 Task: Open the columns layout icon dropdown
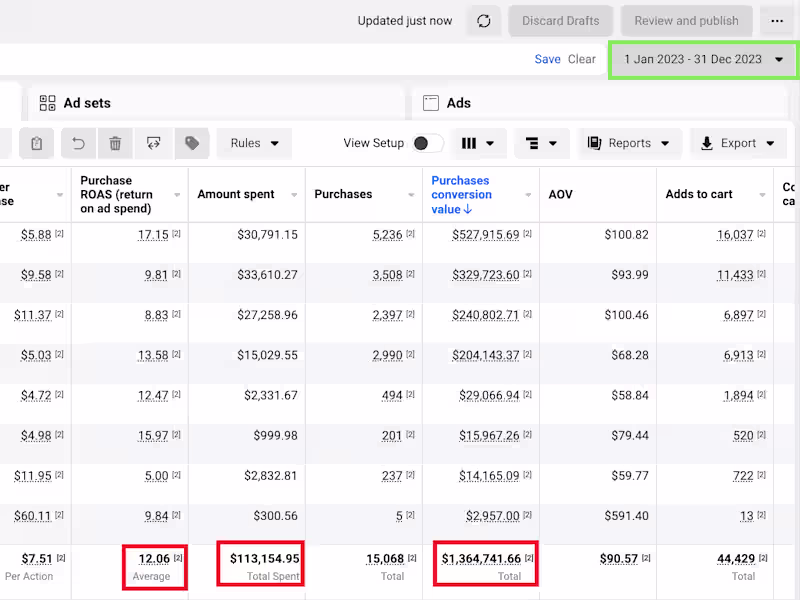click(478, 143)
